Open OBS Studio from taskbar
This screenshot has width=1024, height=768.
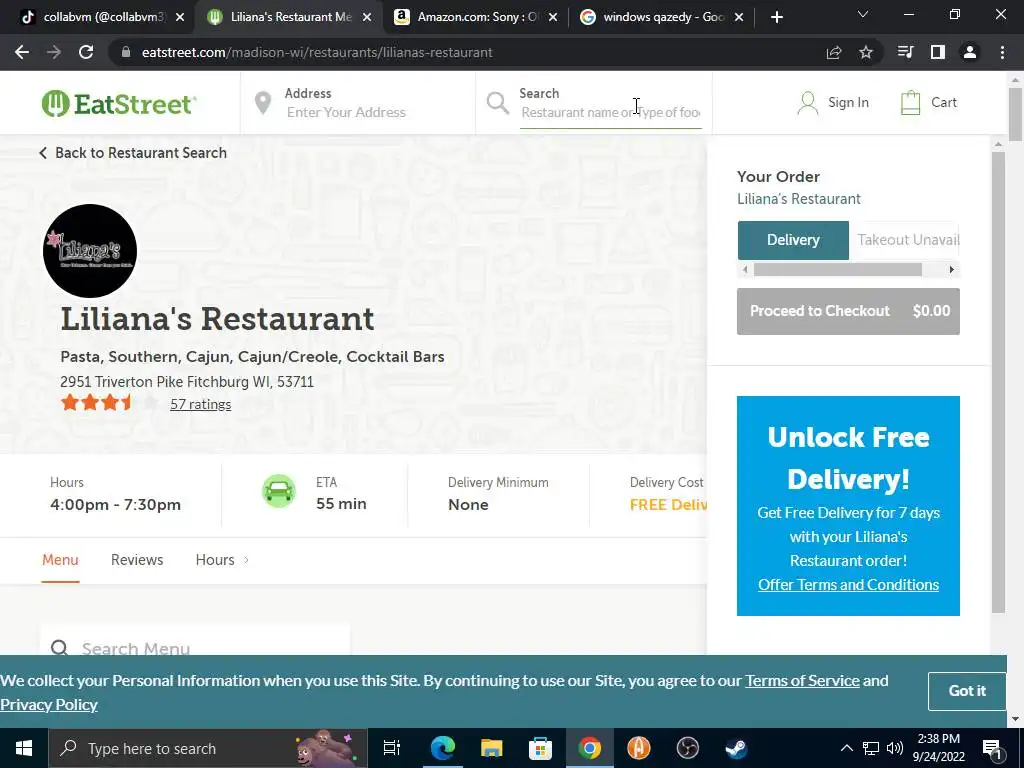pyautogui.click(x=687, y=748)
